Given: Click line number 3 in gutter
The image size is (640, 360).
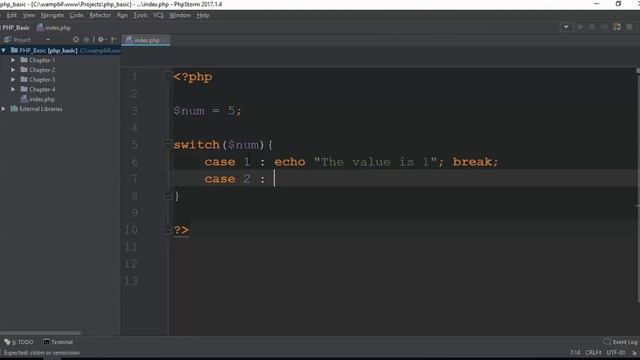Looking at the screenshot, I should click(x=134, y=111).
